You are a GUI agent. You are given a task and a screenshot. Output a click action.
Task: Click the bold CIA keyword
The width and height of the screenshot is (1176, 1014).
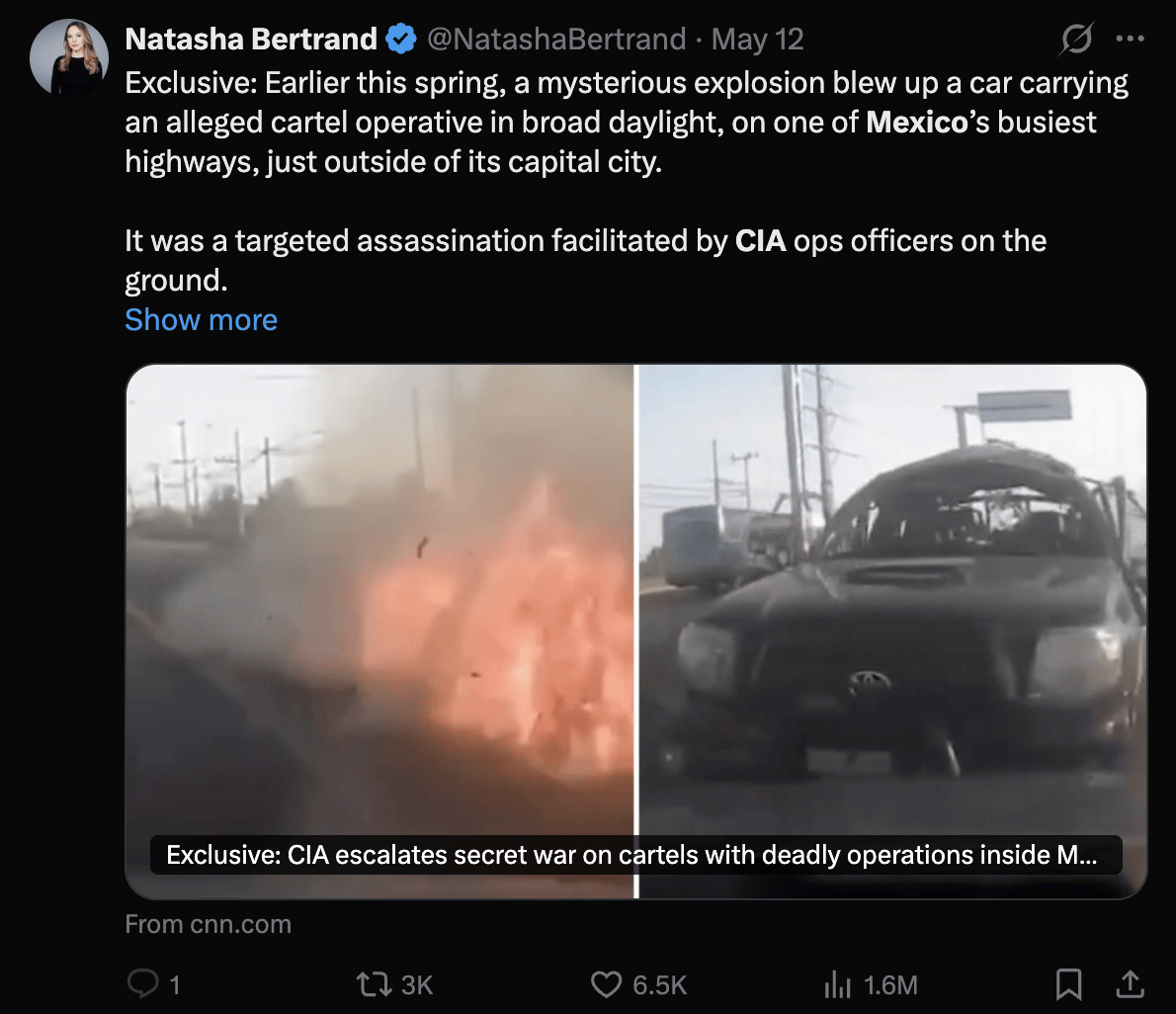(761, 241)
